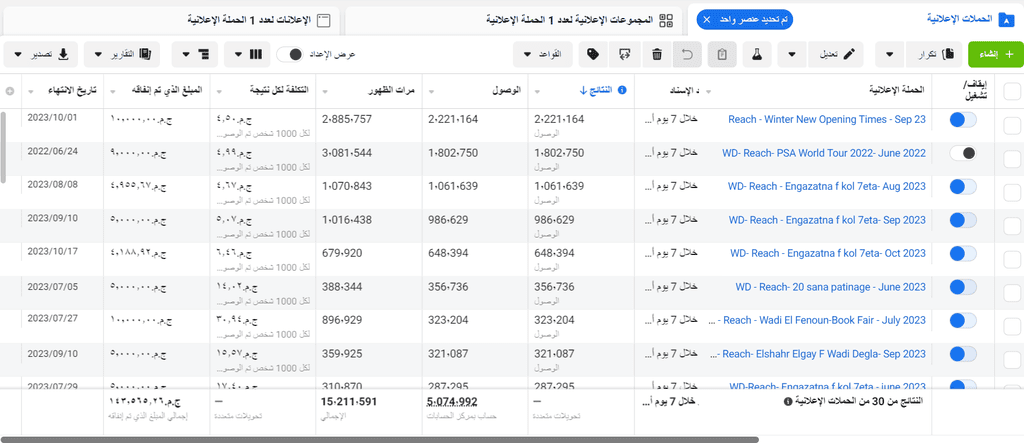Check the select-all header checkbox

click(x=1012, y=92)
